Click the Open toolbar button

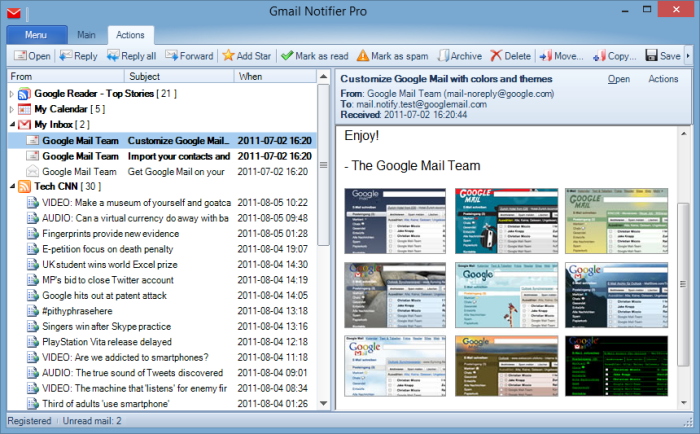[x=31, y=56]
